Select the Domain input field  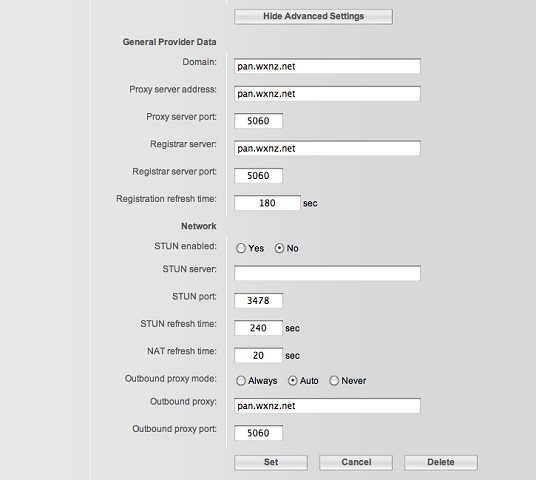coord(327,66)
